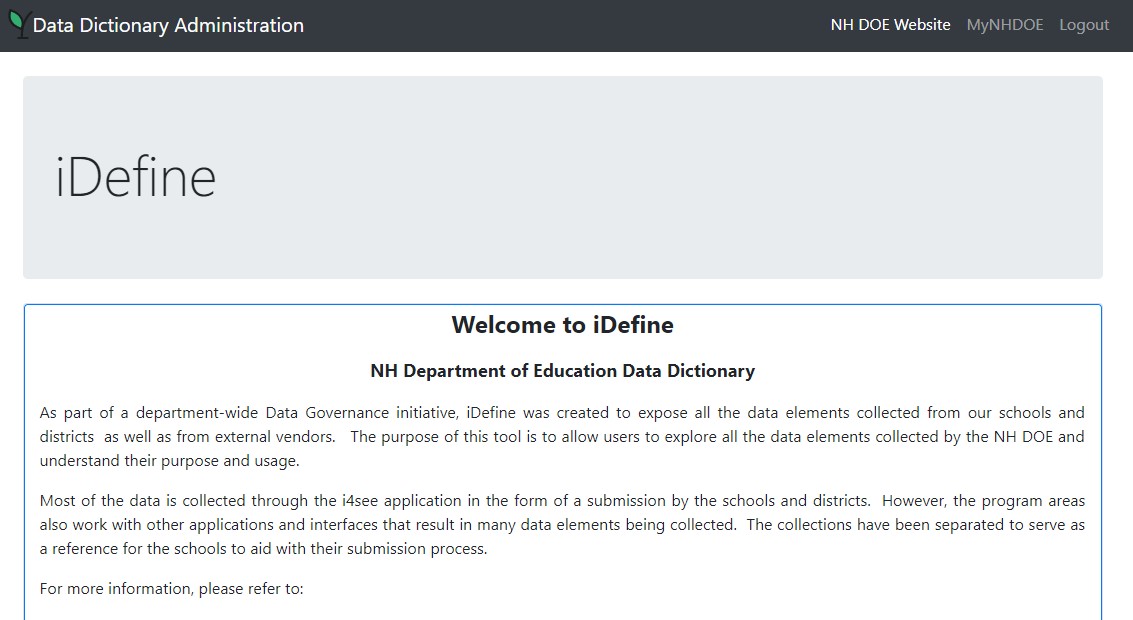
Task: Click the green leaf logo icon
Action: 19,24
